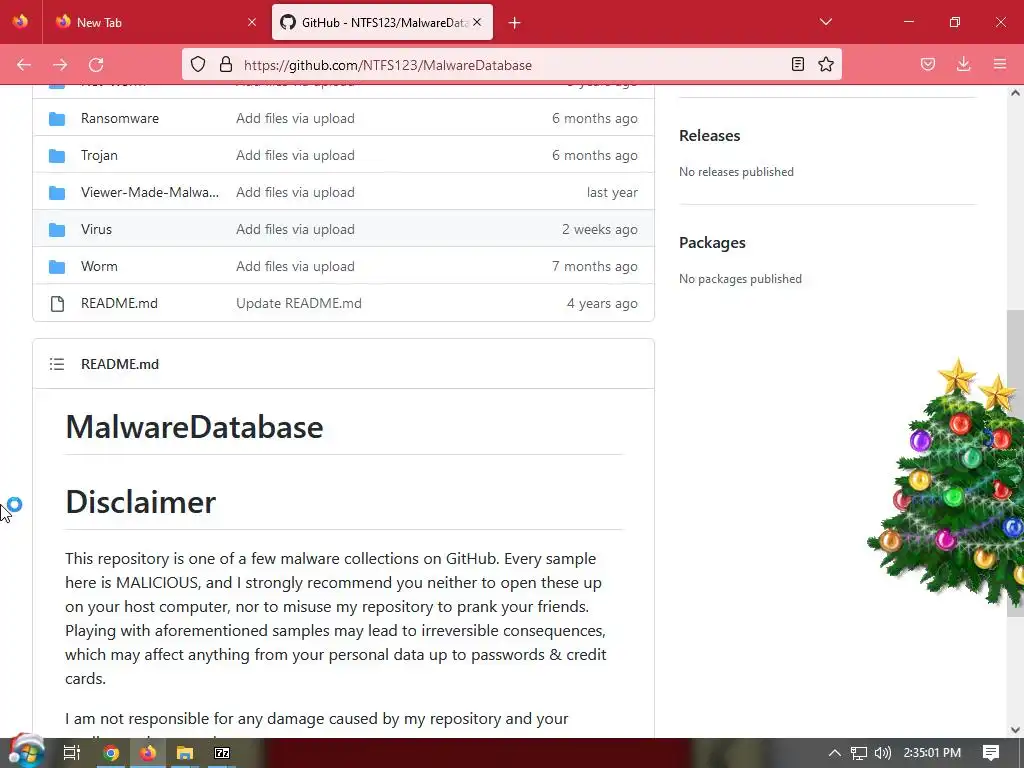Click the Worm folder icon
The width and height of the screenshot is (1024, 768).
coord(57,266)
